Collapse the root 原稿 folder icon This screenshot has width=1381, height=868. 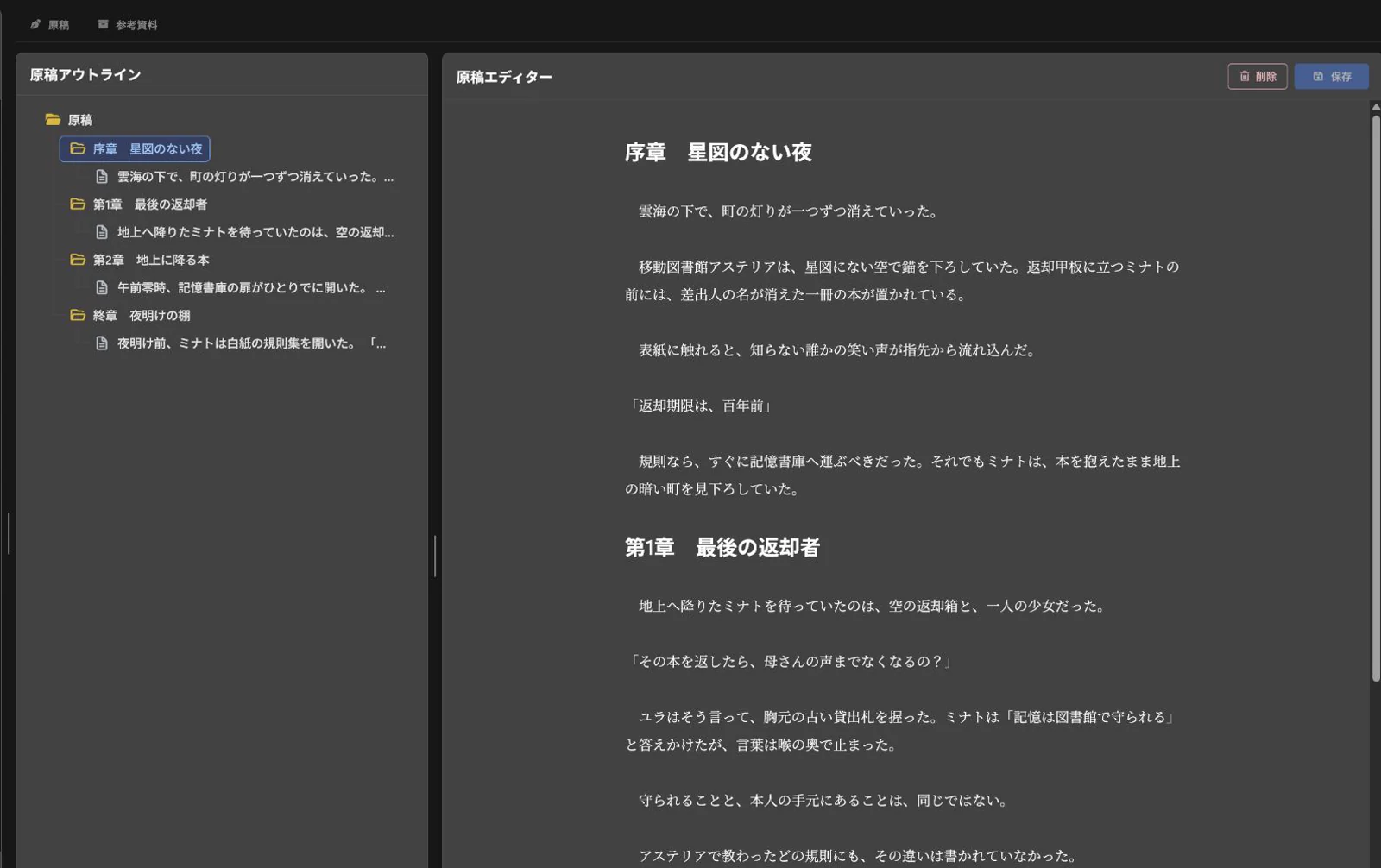53,120
